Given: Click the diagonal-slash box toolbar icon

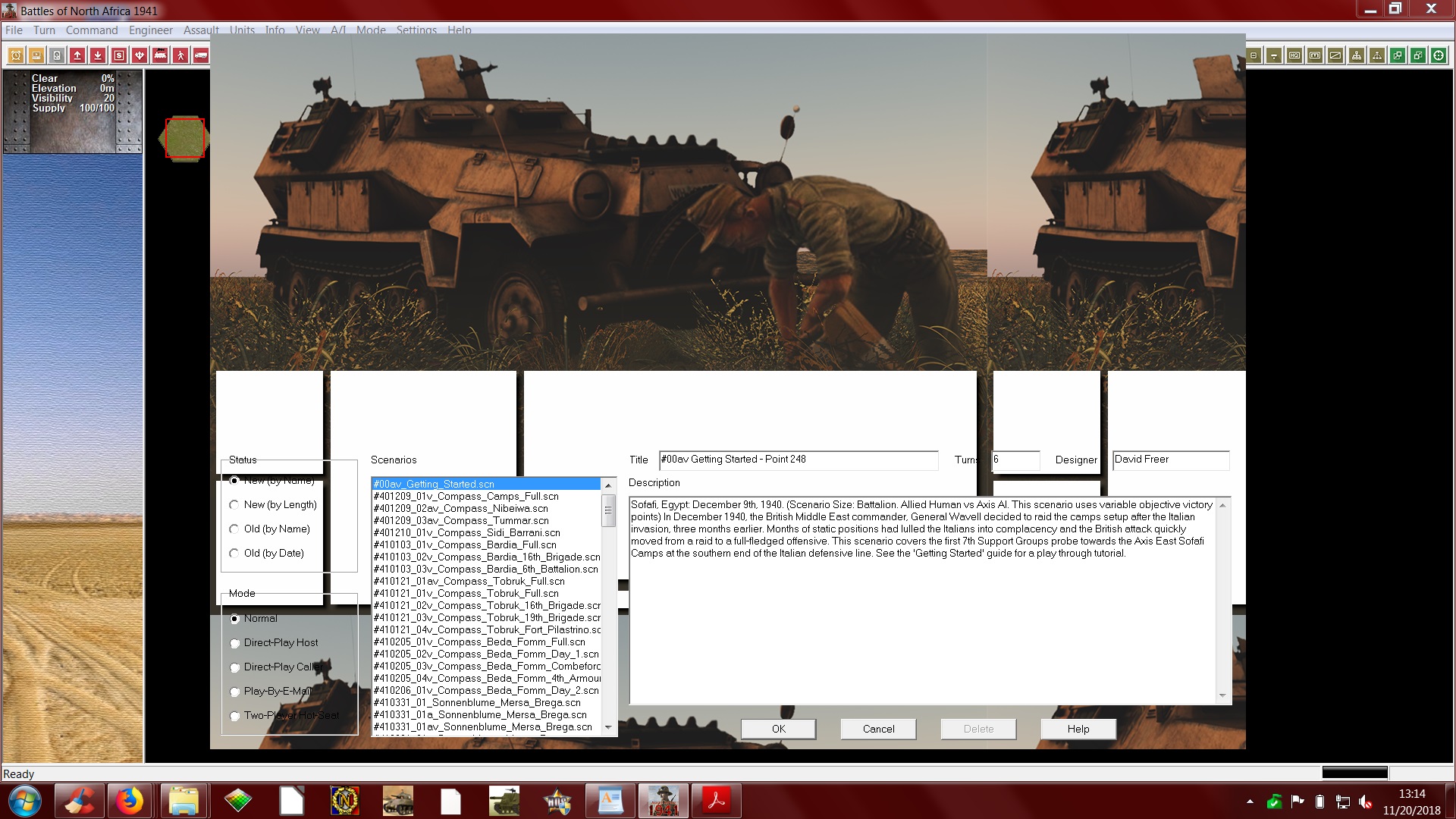Looking at the screenshot, I should pos(1335,55).
